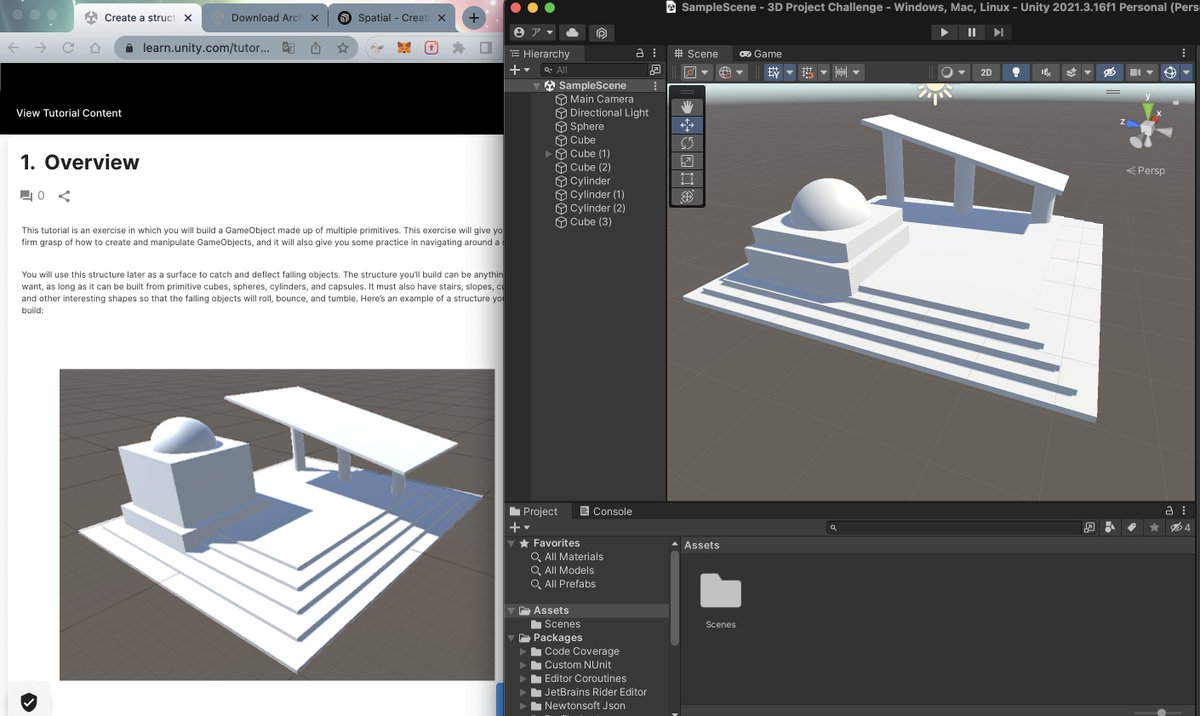Switch to the Scene tab

coord(695,54)
